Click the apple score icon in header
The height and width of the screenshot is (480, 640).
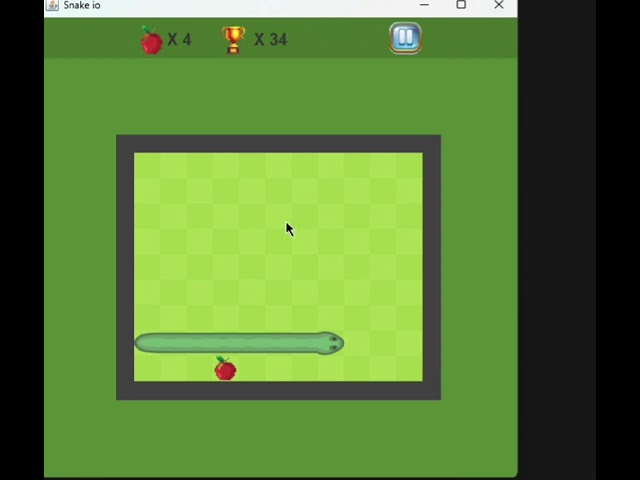151,40
